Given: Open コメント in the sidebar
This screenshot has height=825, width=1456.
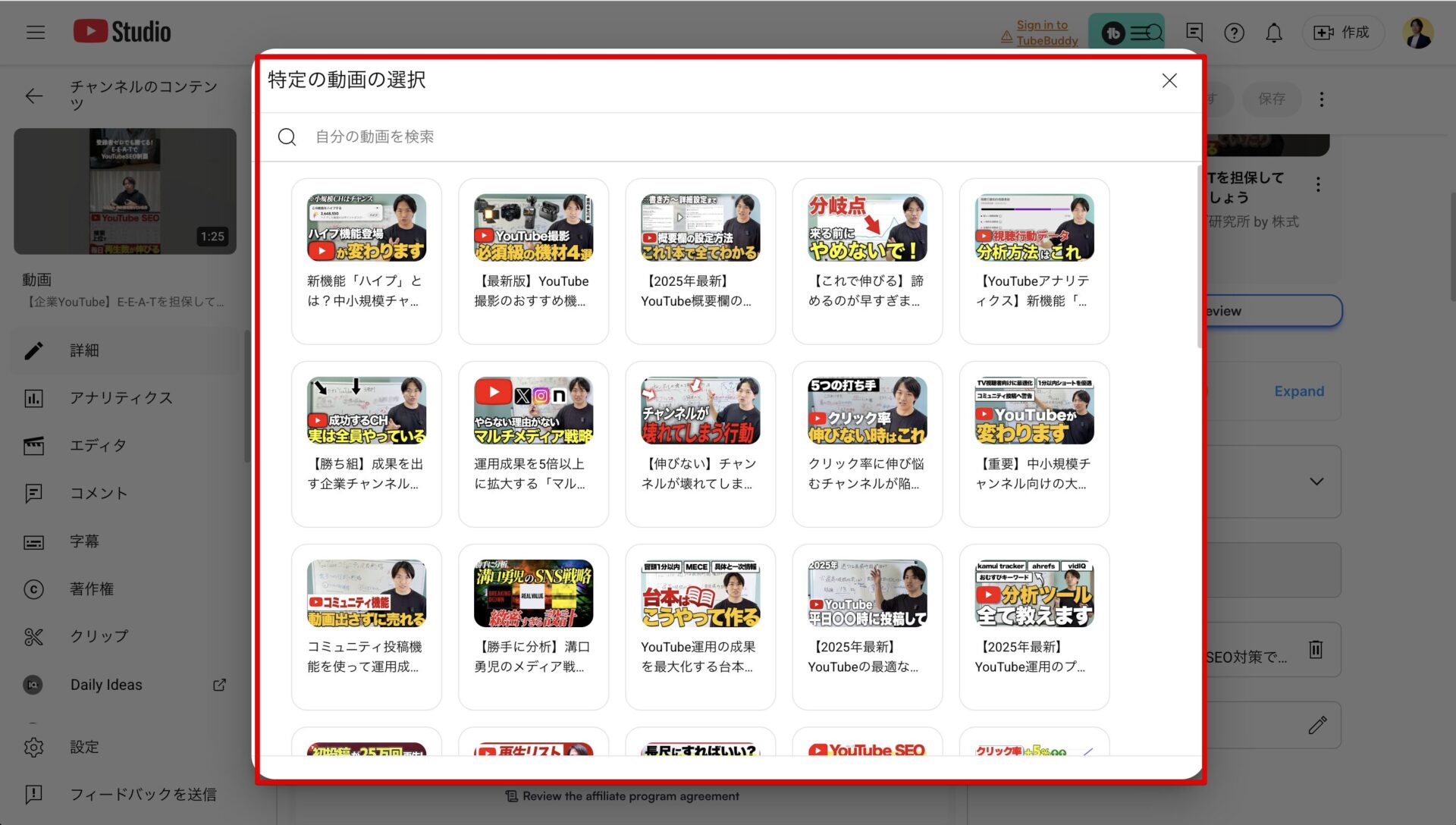Looking at the screenshot, I should [x=99, y=494].
